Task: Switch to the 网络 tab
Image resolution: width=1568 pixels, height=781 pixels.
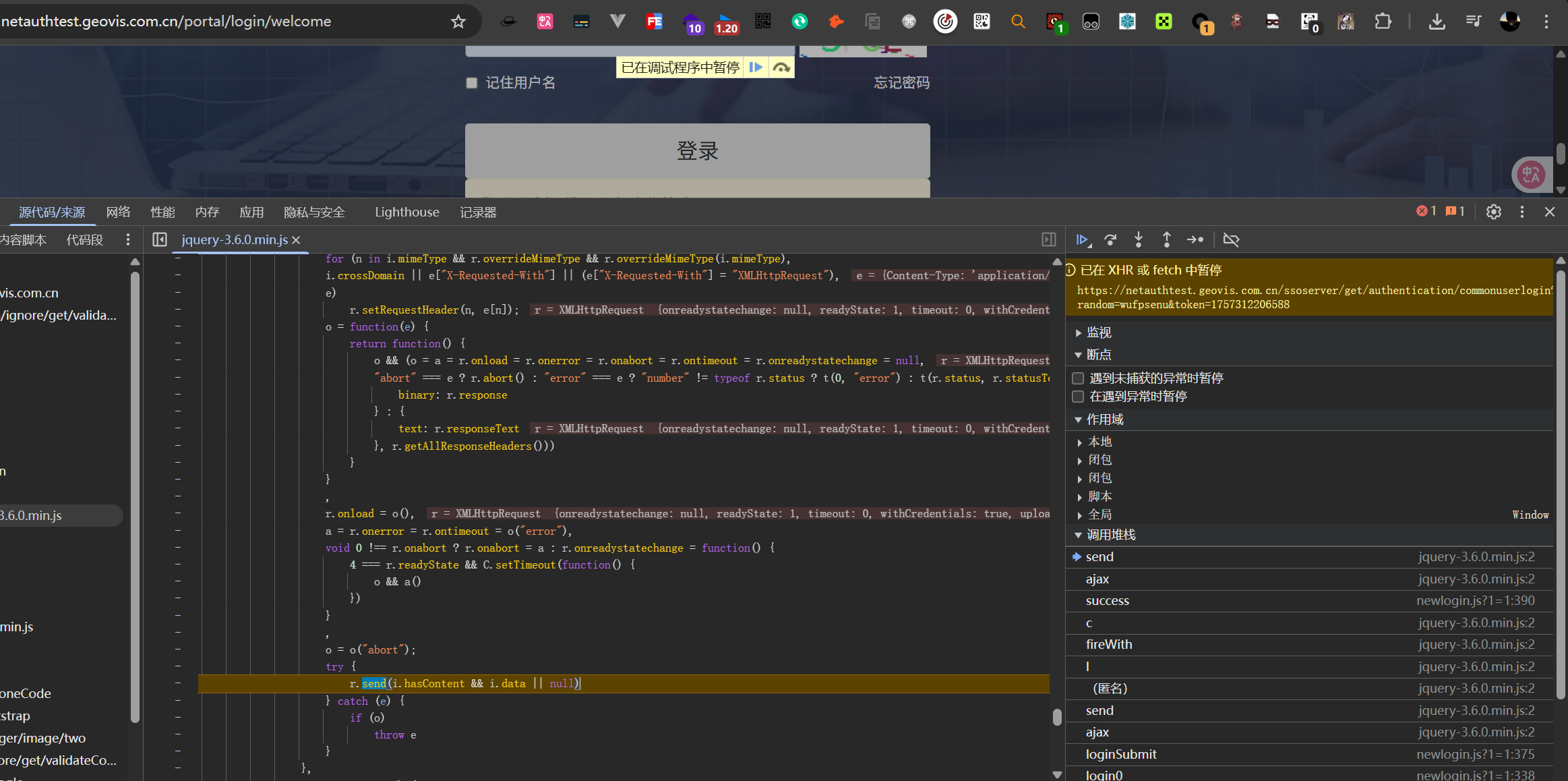Action: [x=118, y=212]
